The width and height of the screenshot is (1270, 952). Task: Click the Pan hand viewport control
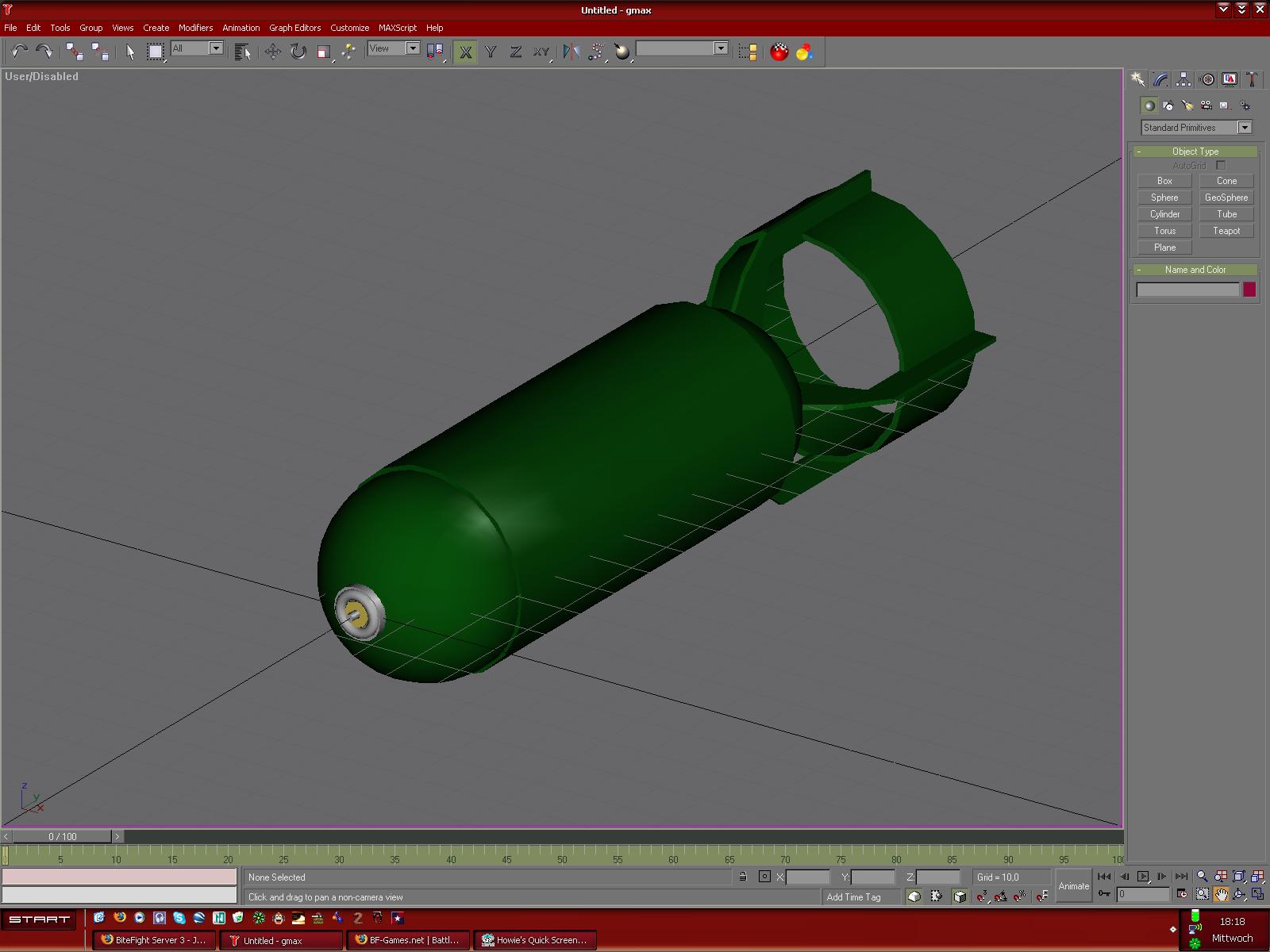click(1221, 894)
